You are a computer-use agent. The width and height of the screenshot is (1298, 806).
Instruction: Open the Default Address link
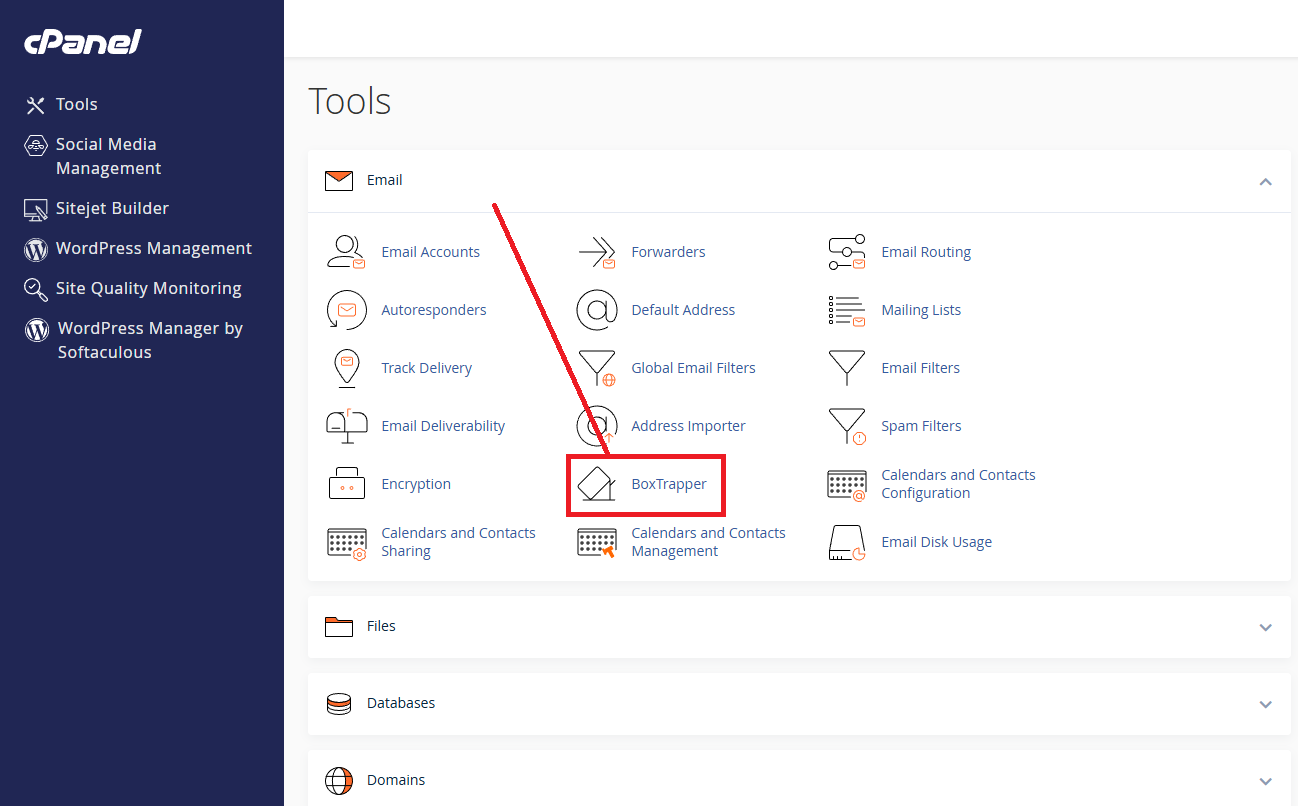(683, 310)
